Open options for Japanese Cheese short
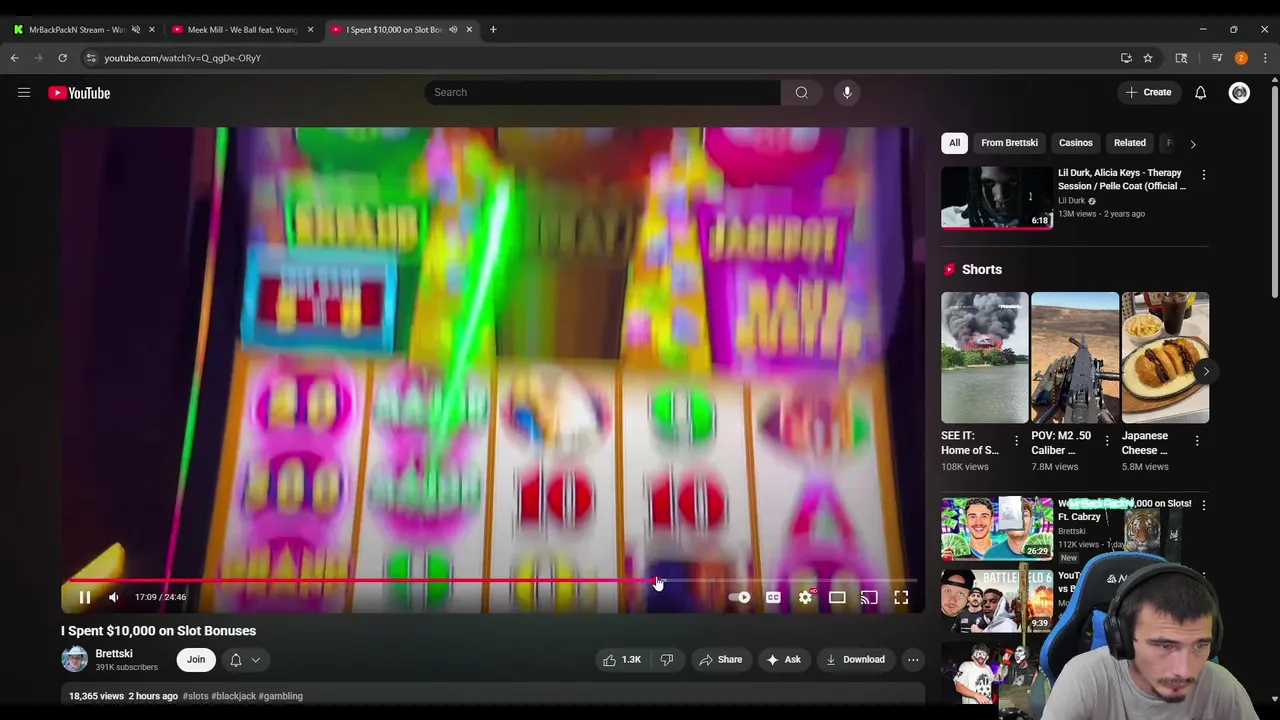1280x720 pixels. (1197, 440)
